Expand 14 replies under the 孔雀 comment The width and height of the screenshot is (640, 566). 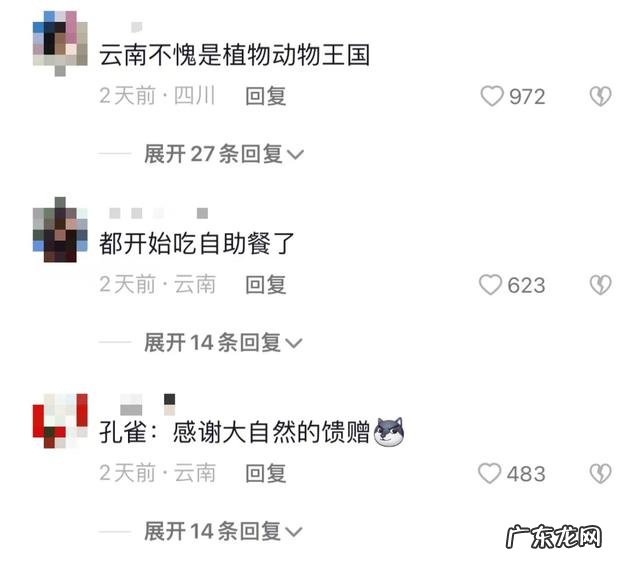(x=223, y=531)
